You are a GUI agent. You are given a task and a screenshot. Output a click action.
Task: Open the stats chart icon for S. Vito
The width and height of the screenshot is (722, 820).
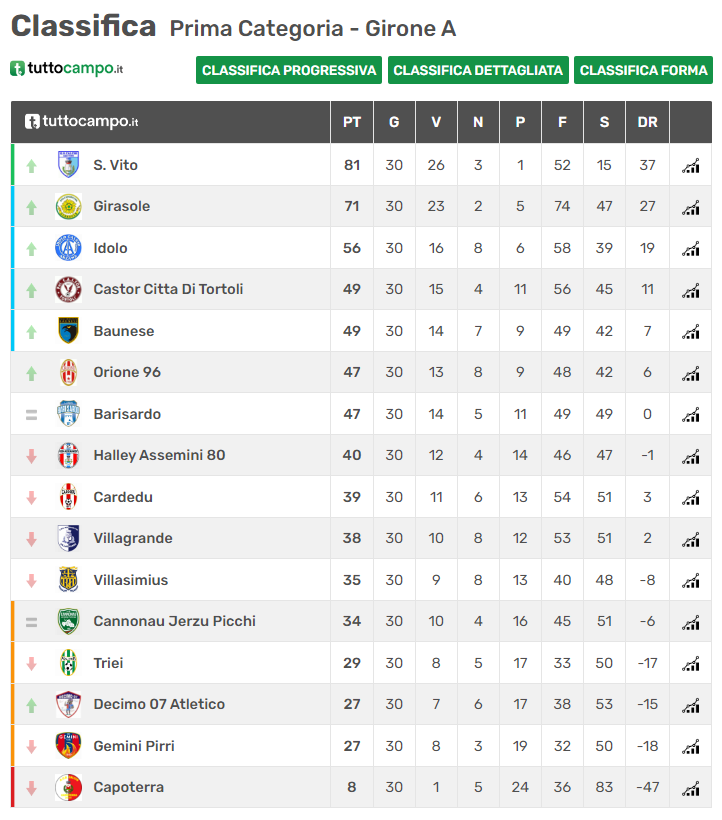click(x=690, y=166)
